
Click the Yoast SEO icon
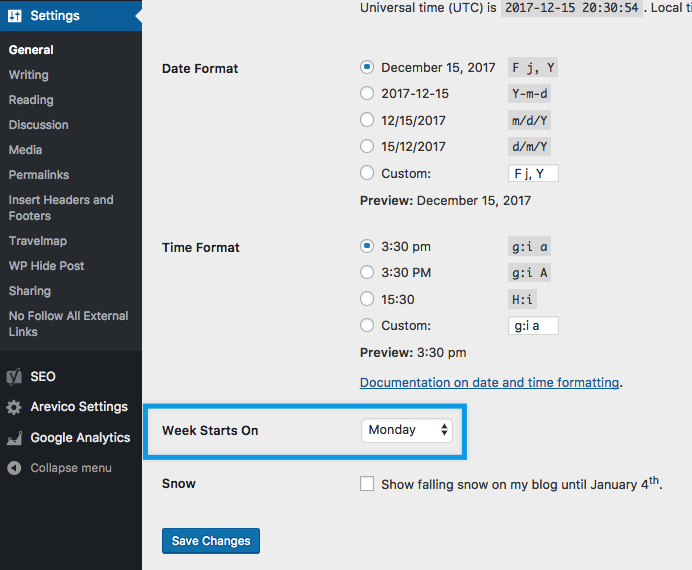pos(14,377)
